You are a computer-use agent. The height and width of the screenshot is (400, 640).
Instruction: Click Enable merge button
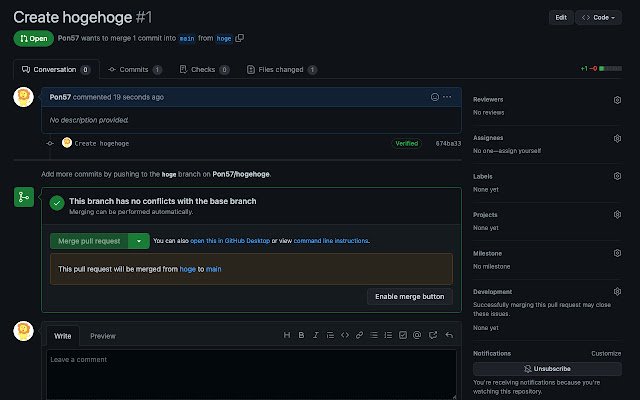(x=410, y=296)
